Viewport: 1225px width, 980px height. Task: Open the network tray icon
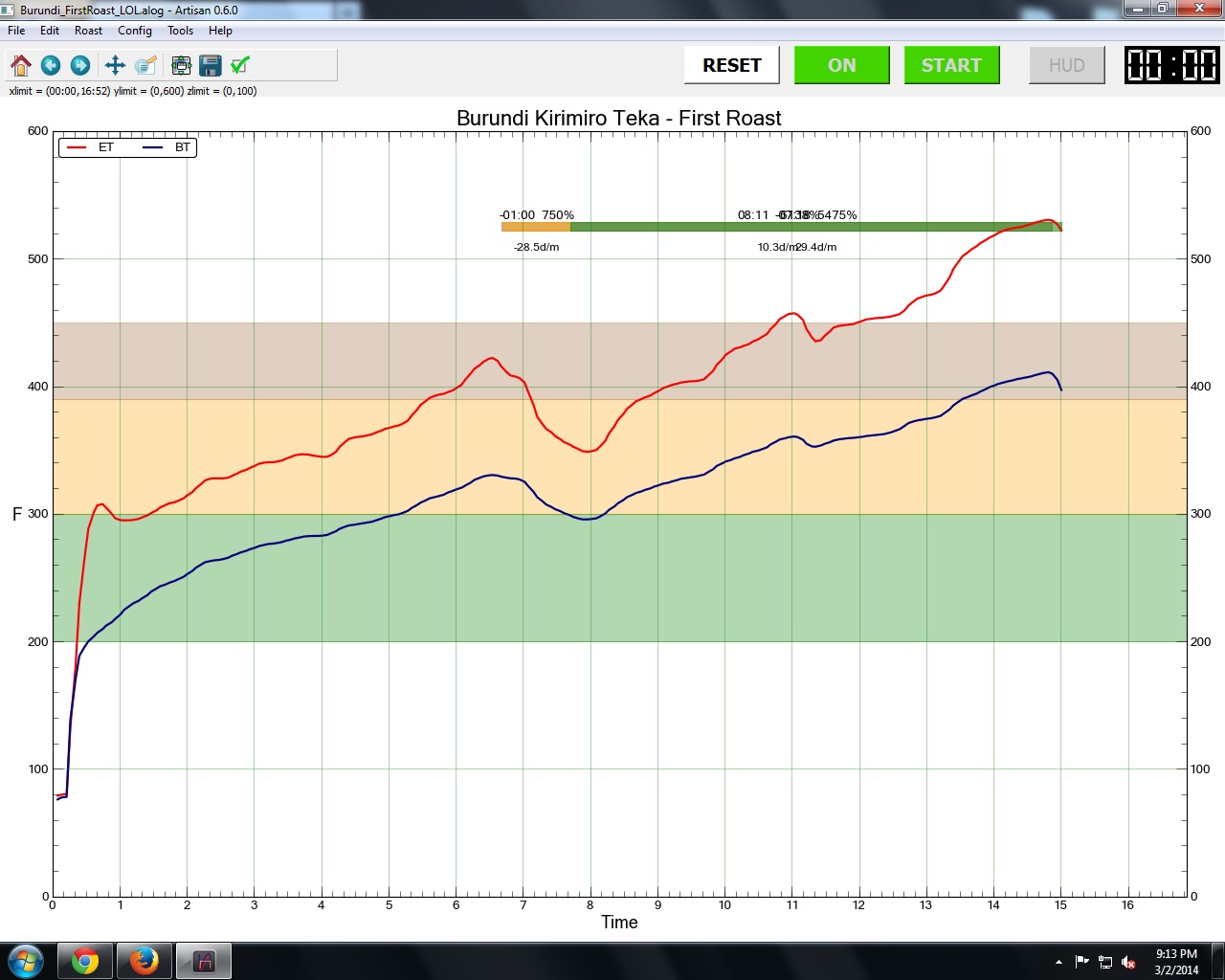coord(1105,962)
